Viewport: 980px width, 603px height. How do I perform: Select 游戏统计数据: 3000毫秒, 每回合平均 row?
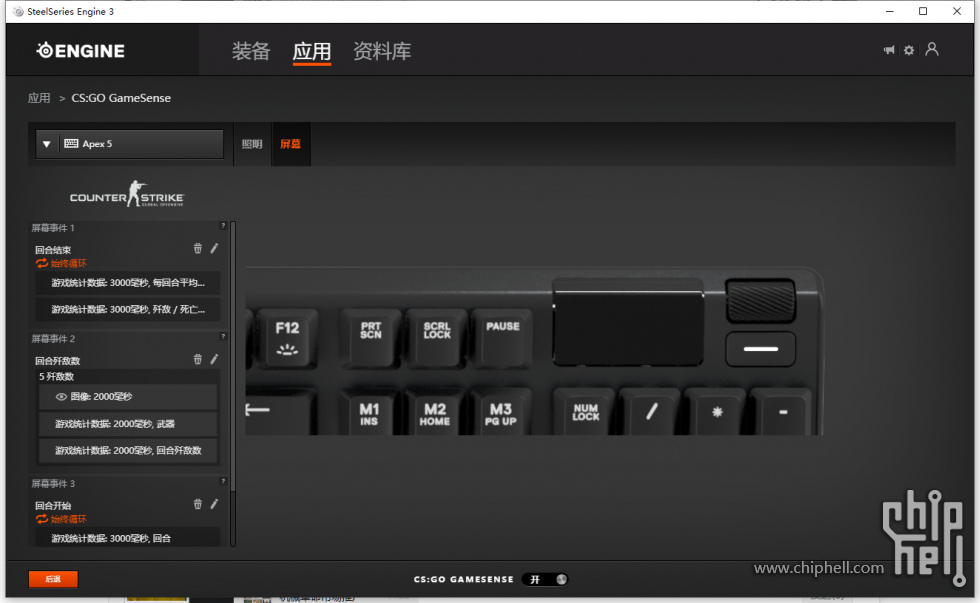tap(128, 282)
